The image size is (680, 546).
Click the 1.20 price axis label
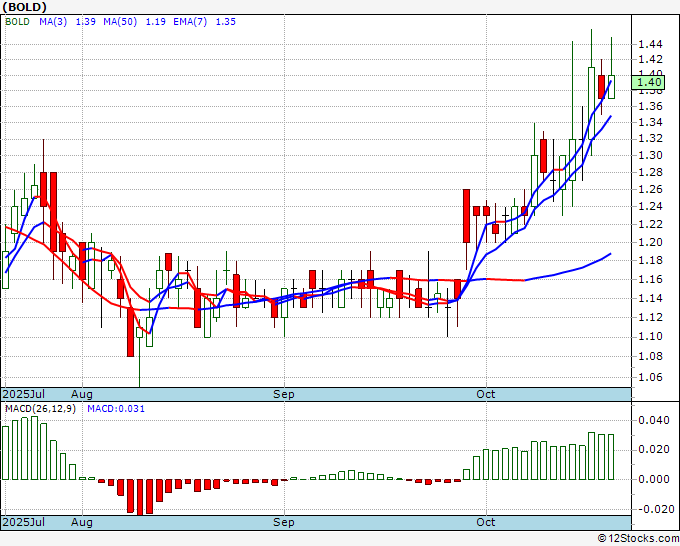650,242
